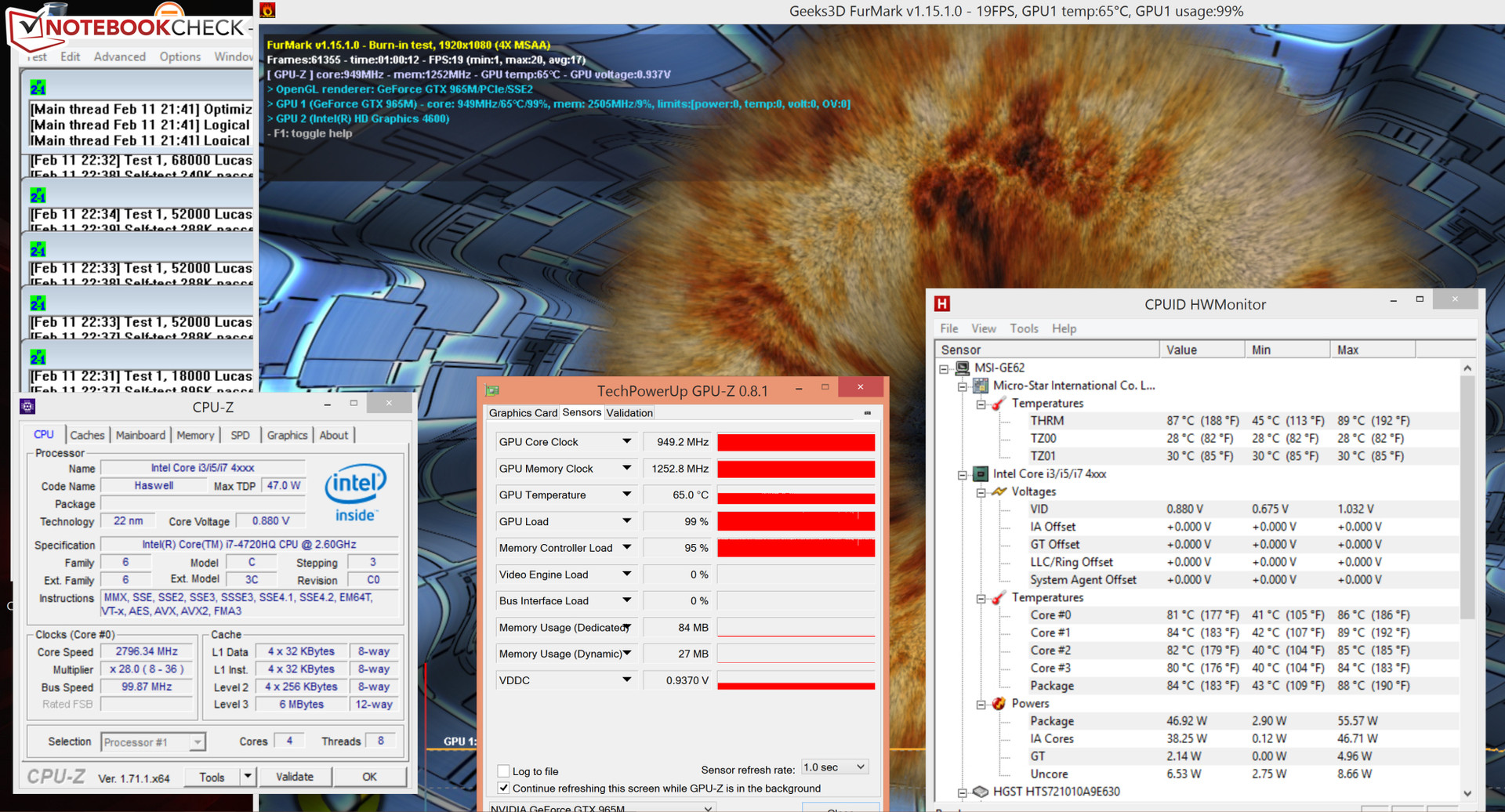Open the Video Engine Load sensor dropdown

click(x=626, y=575)
